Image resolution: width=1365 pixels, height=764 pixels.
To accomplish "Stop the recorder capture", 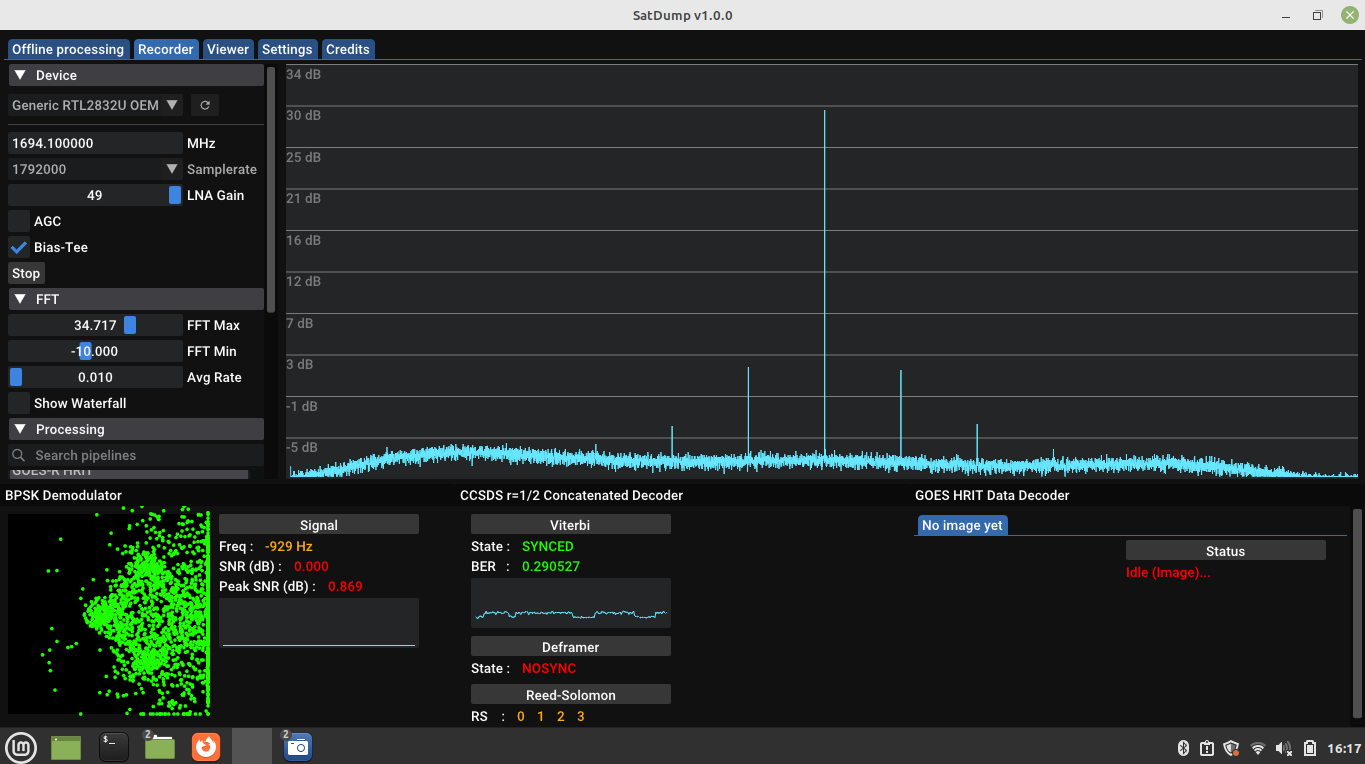I will pos(26,272).
